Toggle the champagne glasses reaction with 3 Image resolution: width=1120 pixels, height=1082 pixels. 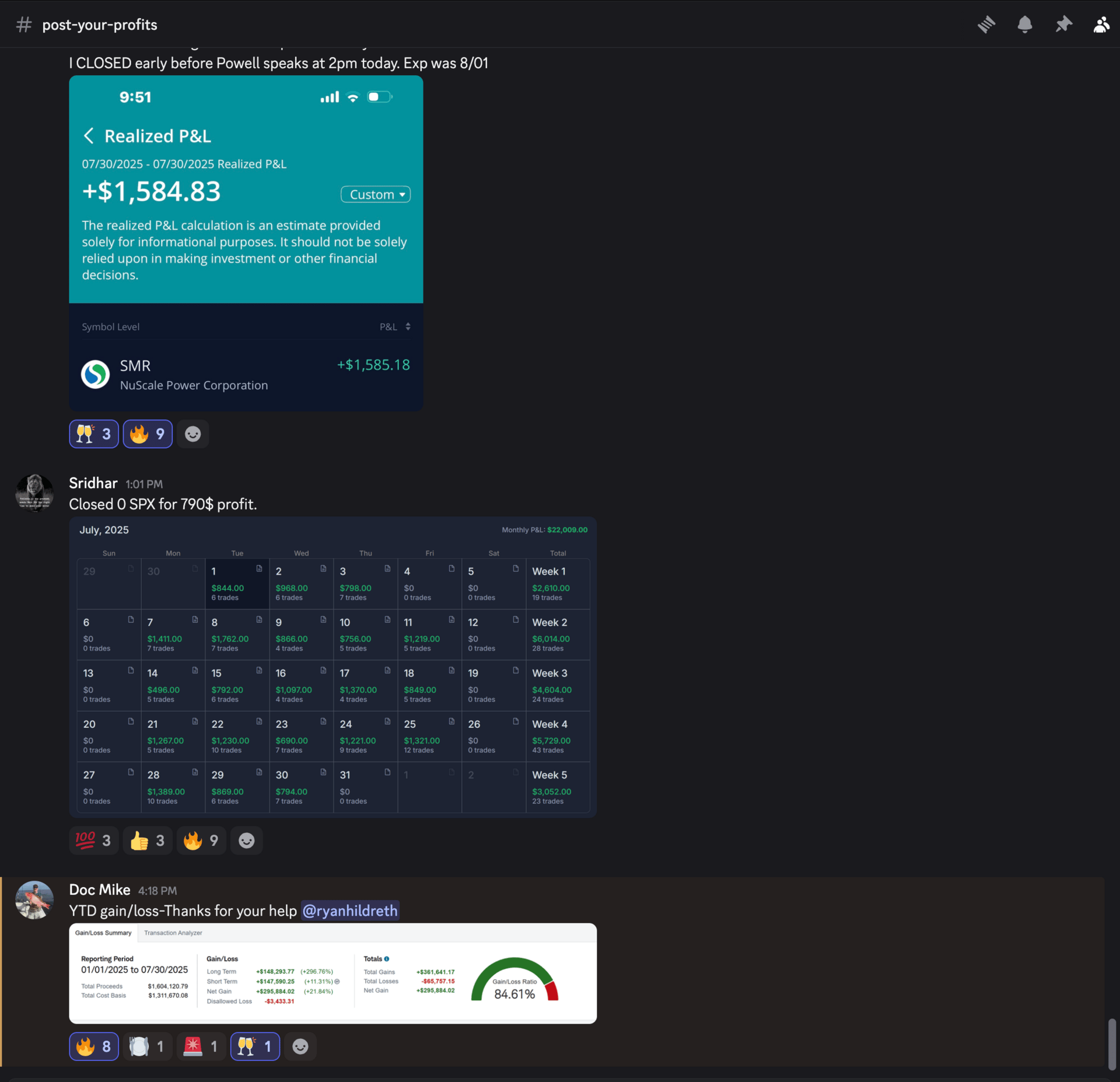pos(94,434)
